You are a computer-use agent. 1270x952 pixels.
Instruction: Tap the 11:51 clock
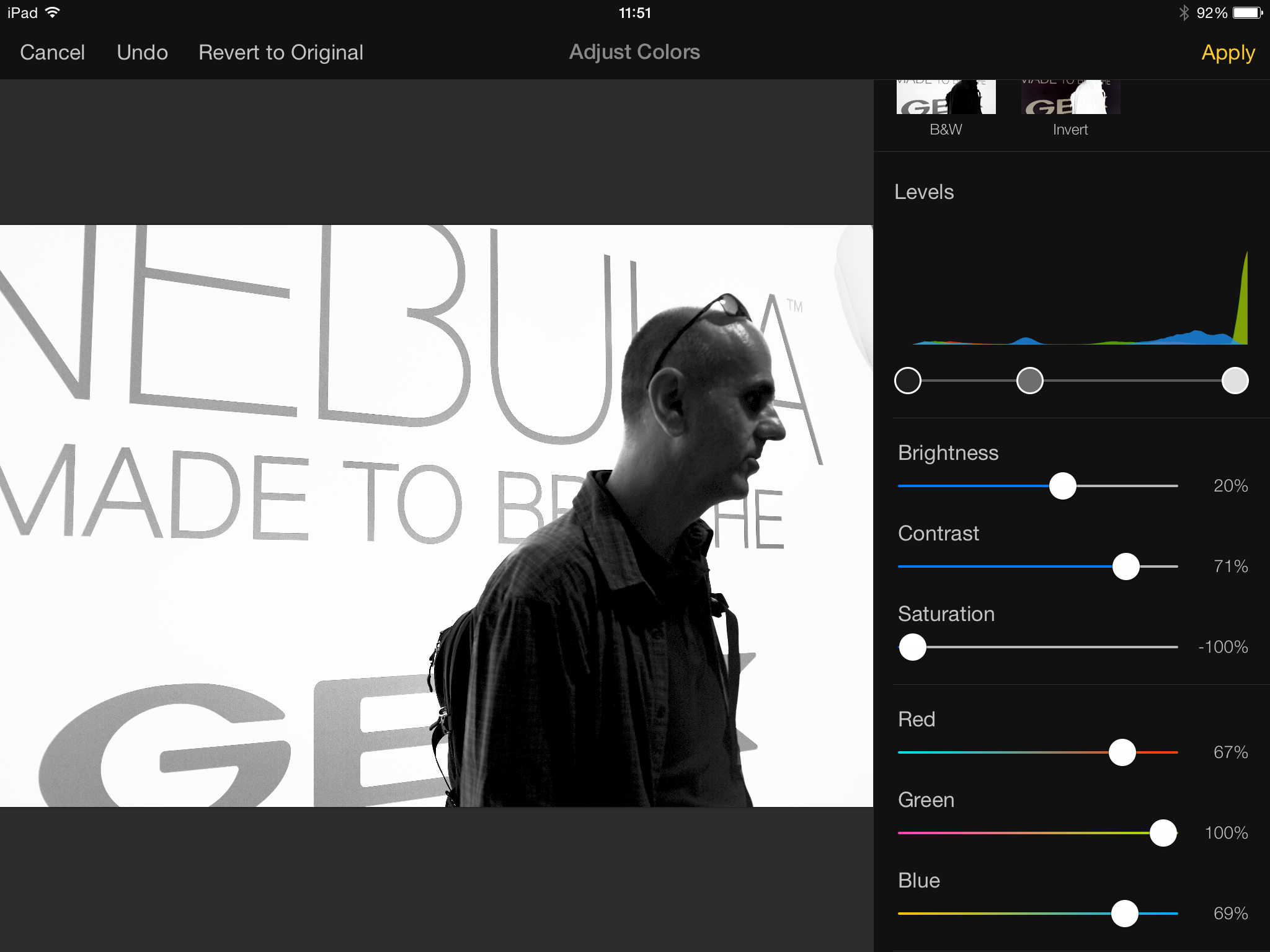point(635,13)
